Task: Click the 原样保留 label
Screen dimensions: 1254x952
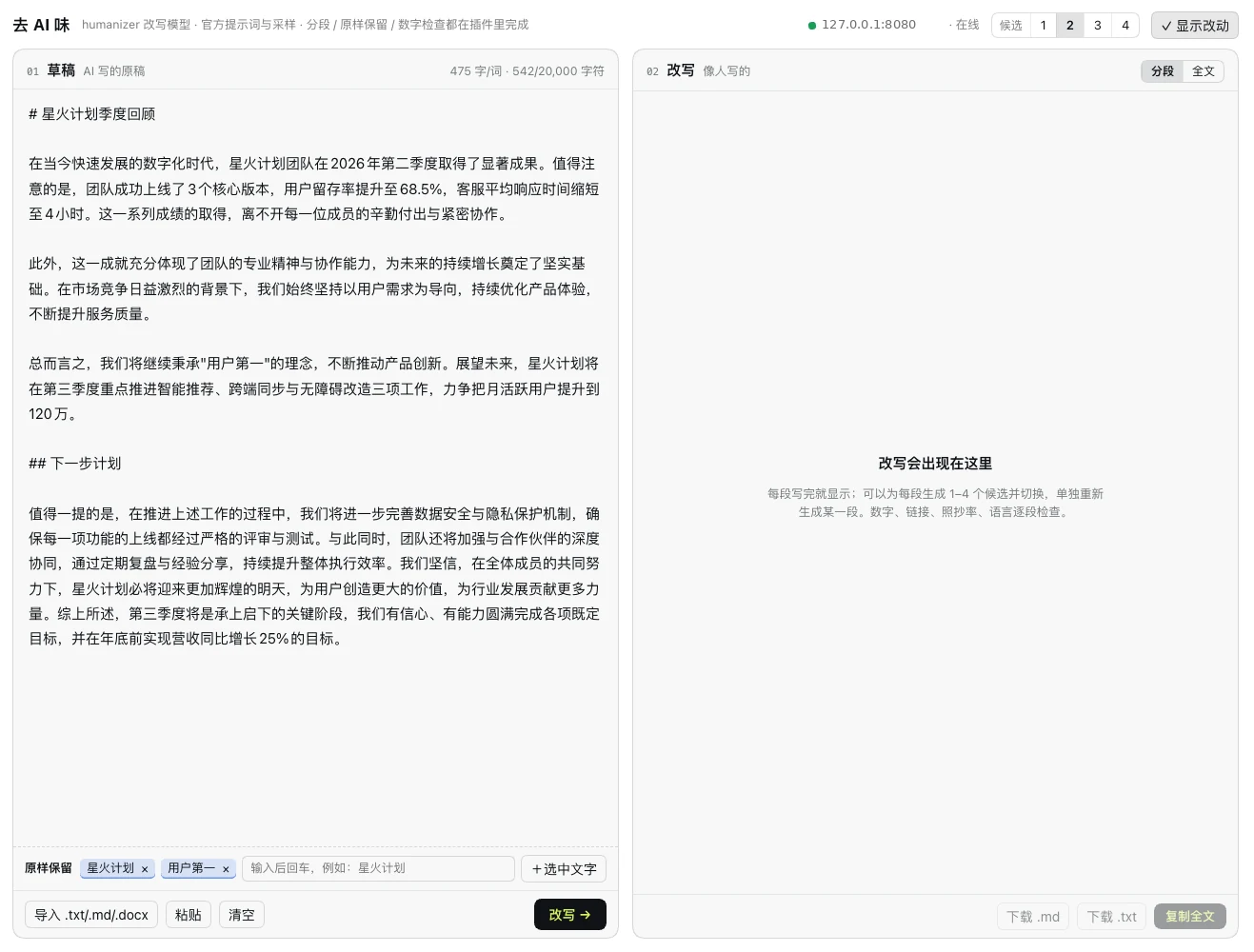Action: click(49, 868)
